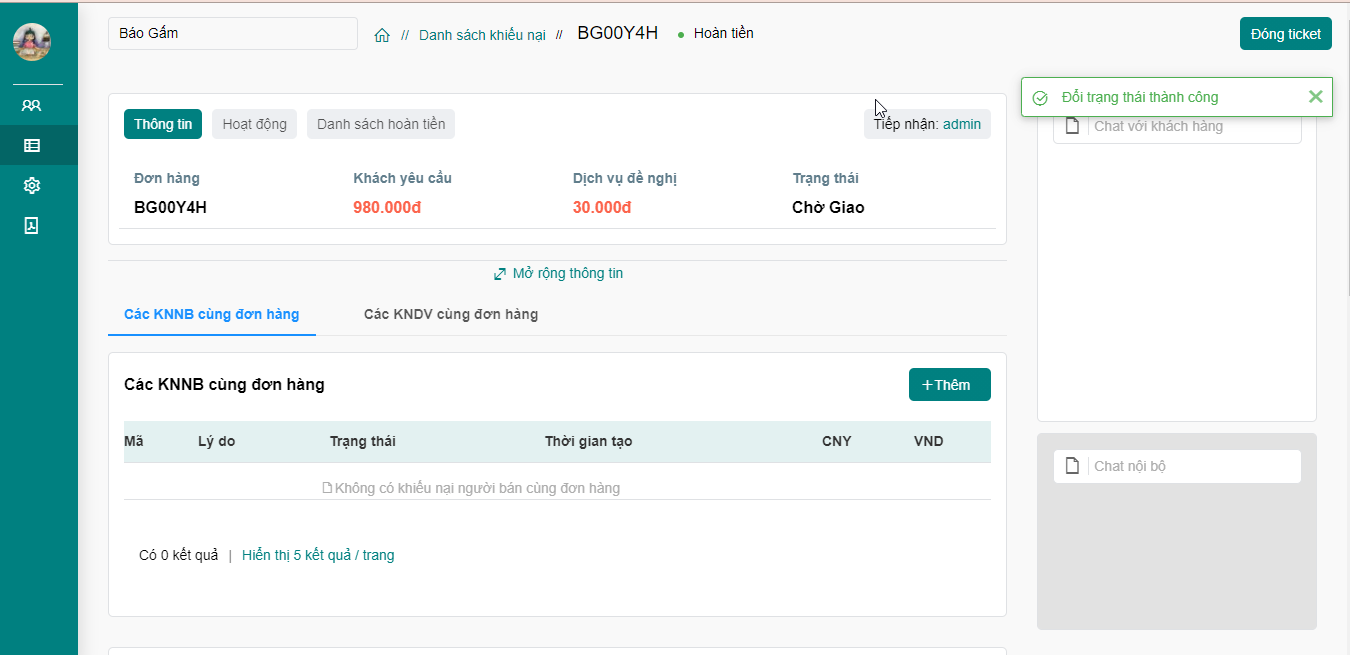The image size is (1350, 655).
Task: Open Danh sách khiếu nại breadcrumb link
Action: coord(482,35)
